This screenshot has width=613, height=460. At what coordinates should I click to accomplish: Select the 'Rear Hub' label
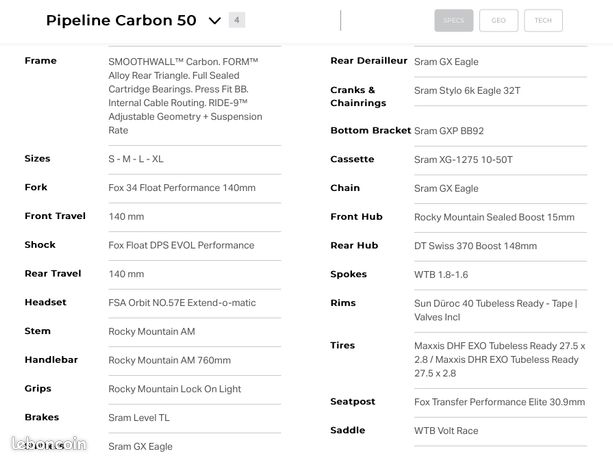click(354, 245)
